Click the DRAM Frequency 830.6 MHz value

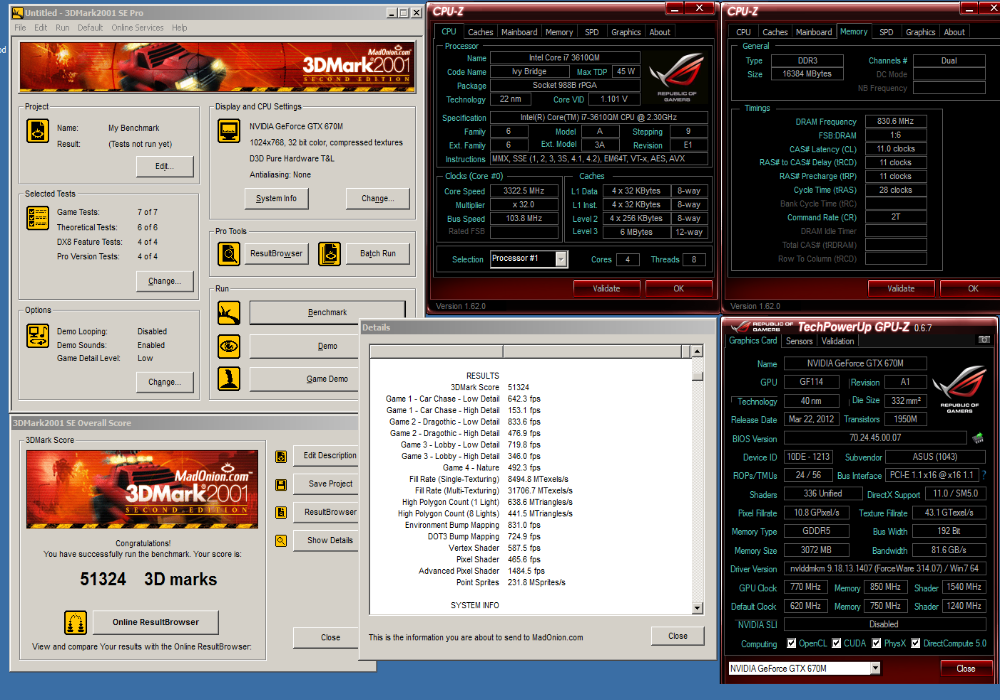pos(895,121)
